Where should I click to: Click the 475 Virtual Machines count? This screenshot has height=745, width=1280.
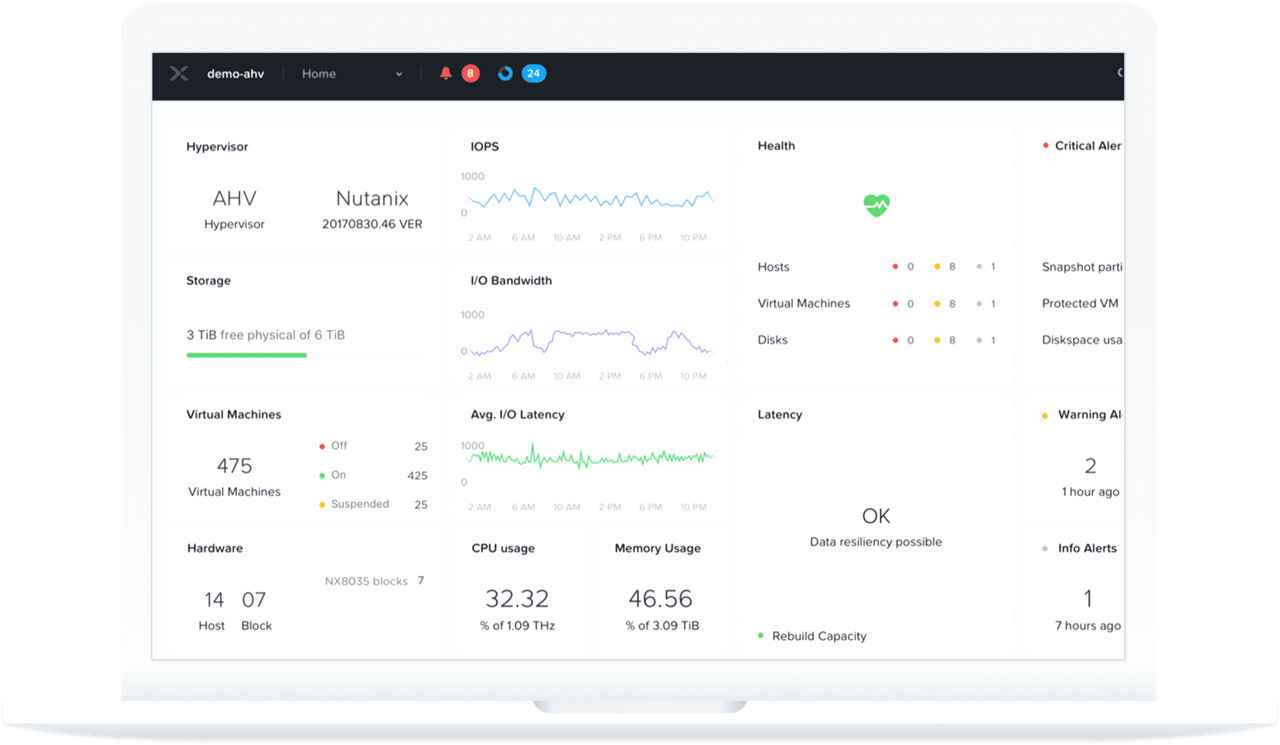point(234,466)
